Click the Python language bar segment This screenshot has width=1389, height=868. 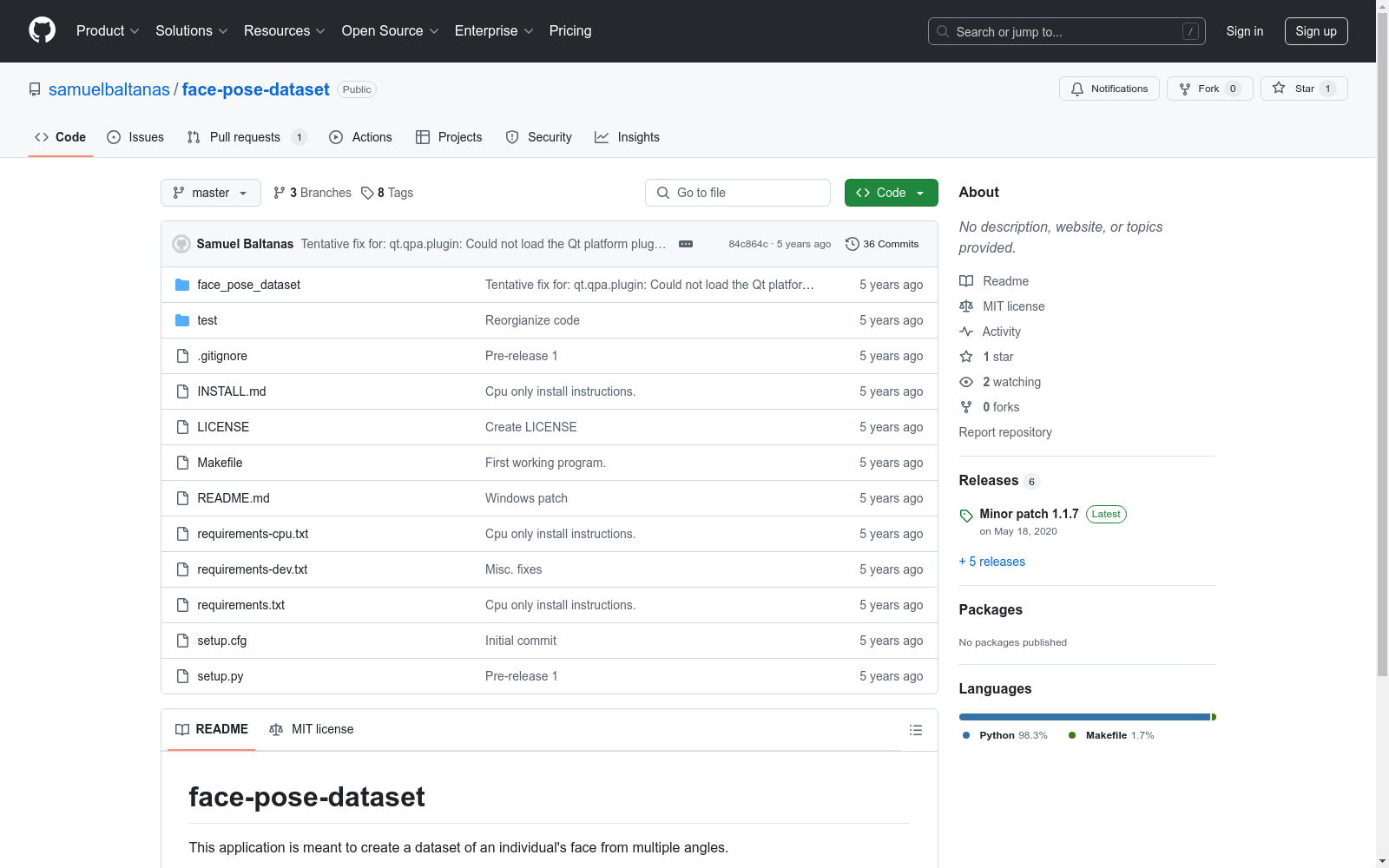[x=1084, y=717]
